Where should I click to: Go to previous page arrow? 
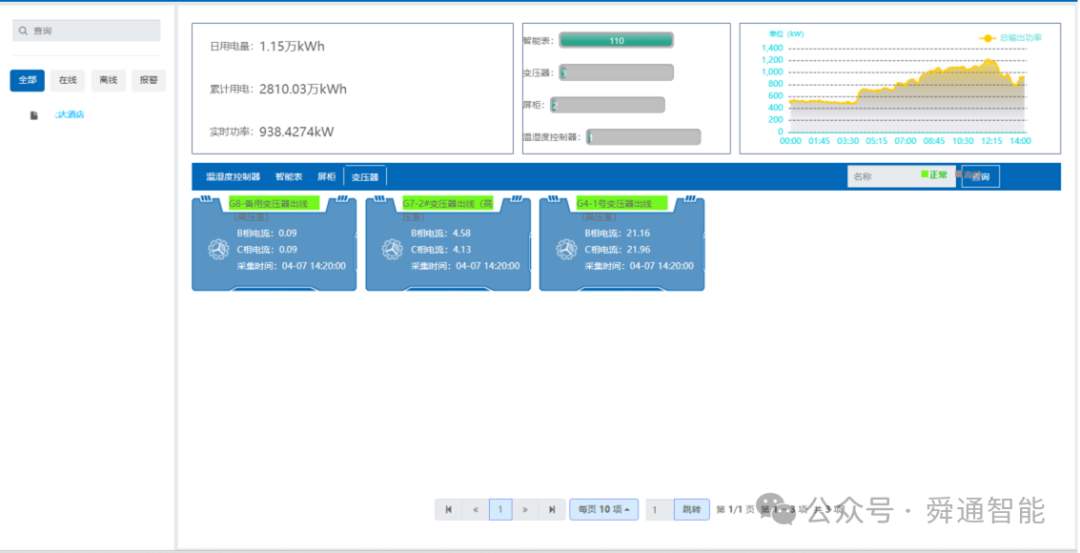(x=475, y=510)
